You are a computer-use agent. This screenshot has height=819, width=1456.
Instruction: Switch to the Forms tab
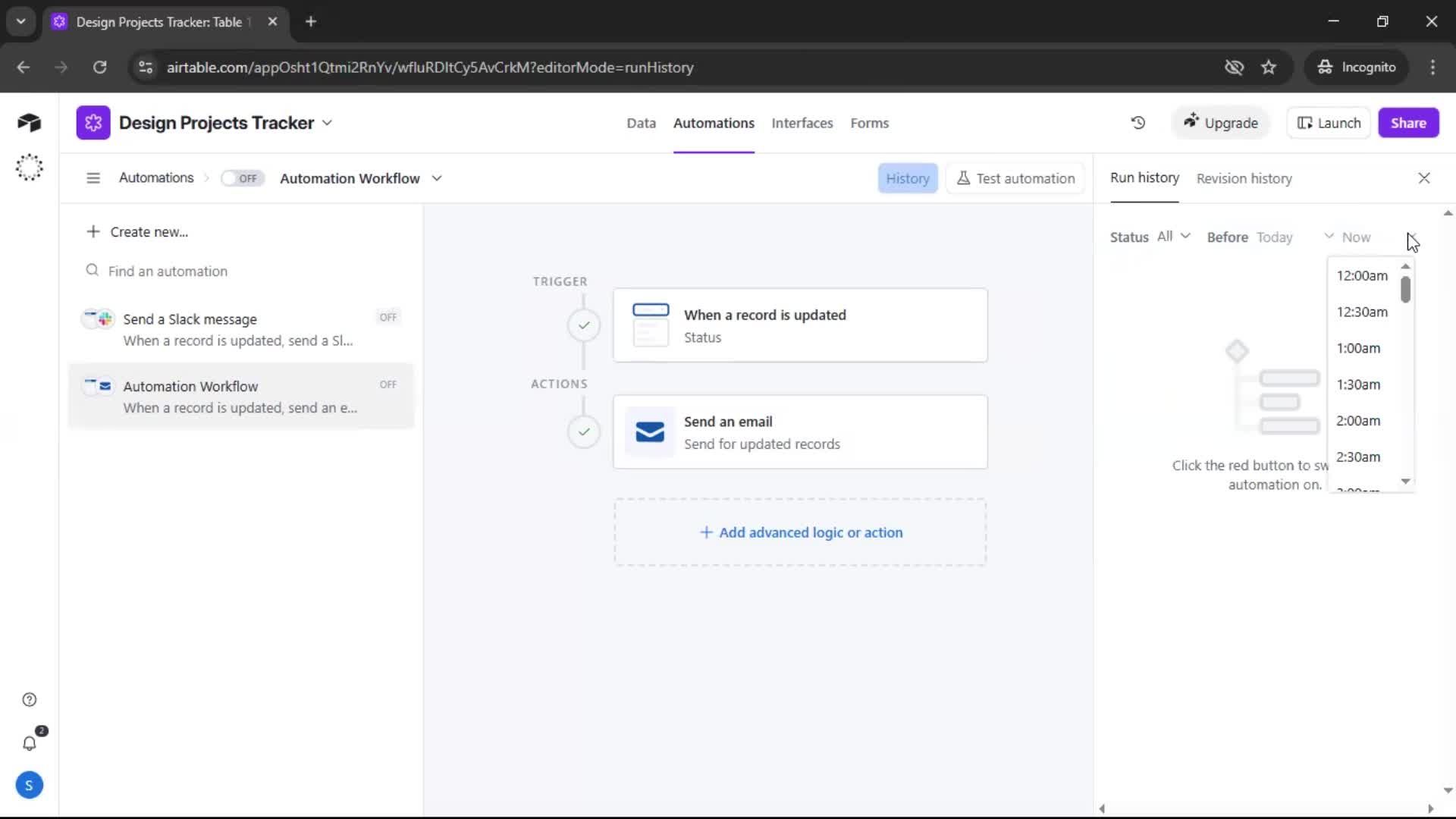(x=869, y=123)
